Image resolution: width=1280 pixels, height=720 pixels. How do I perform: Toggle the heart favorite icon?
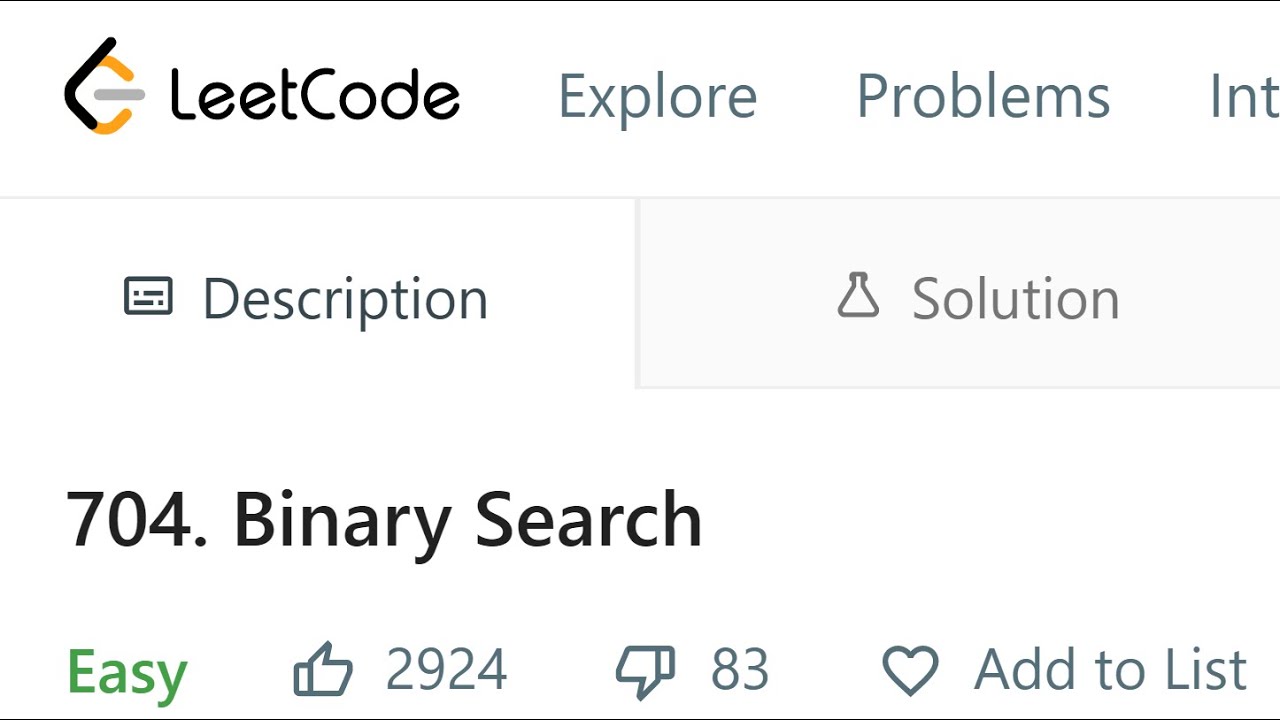[x=910, y=670]
